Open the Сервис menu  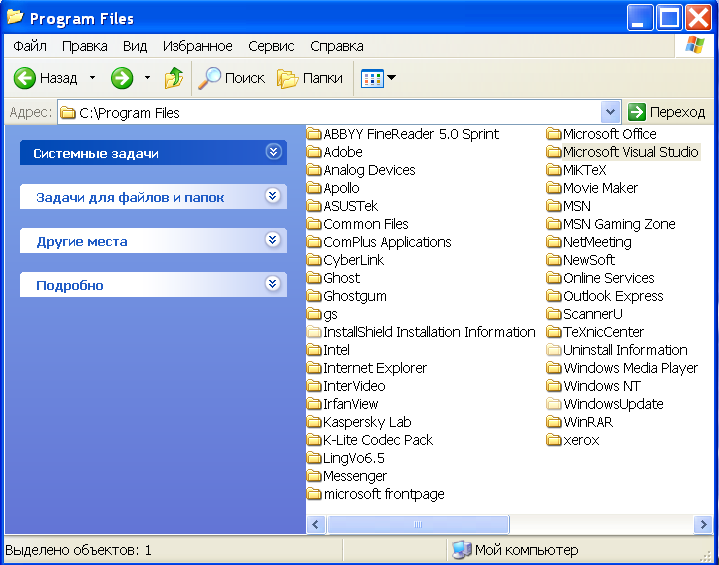click(x=271, y=46)
